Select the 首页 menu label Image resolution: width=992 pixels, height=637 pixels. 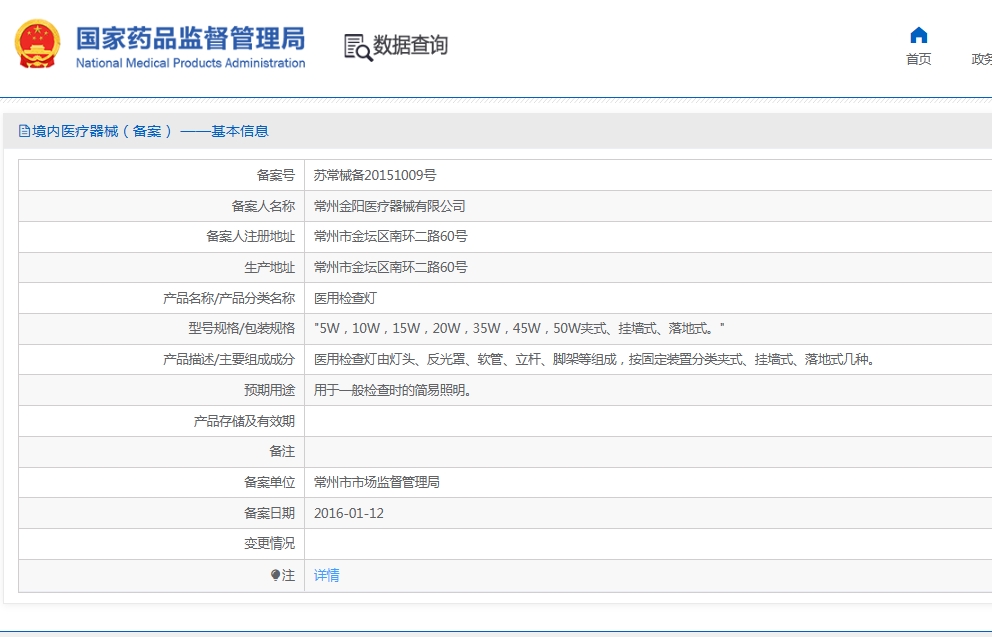(919, 59)
